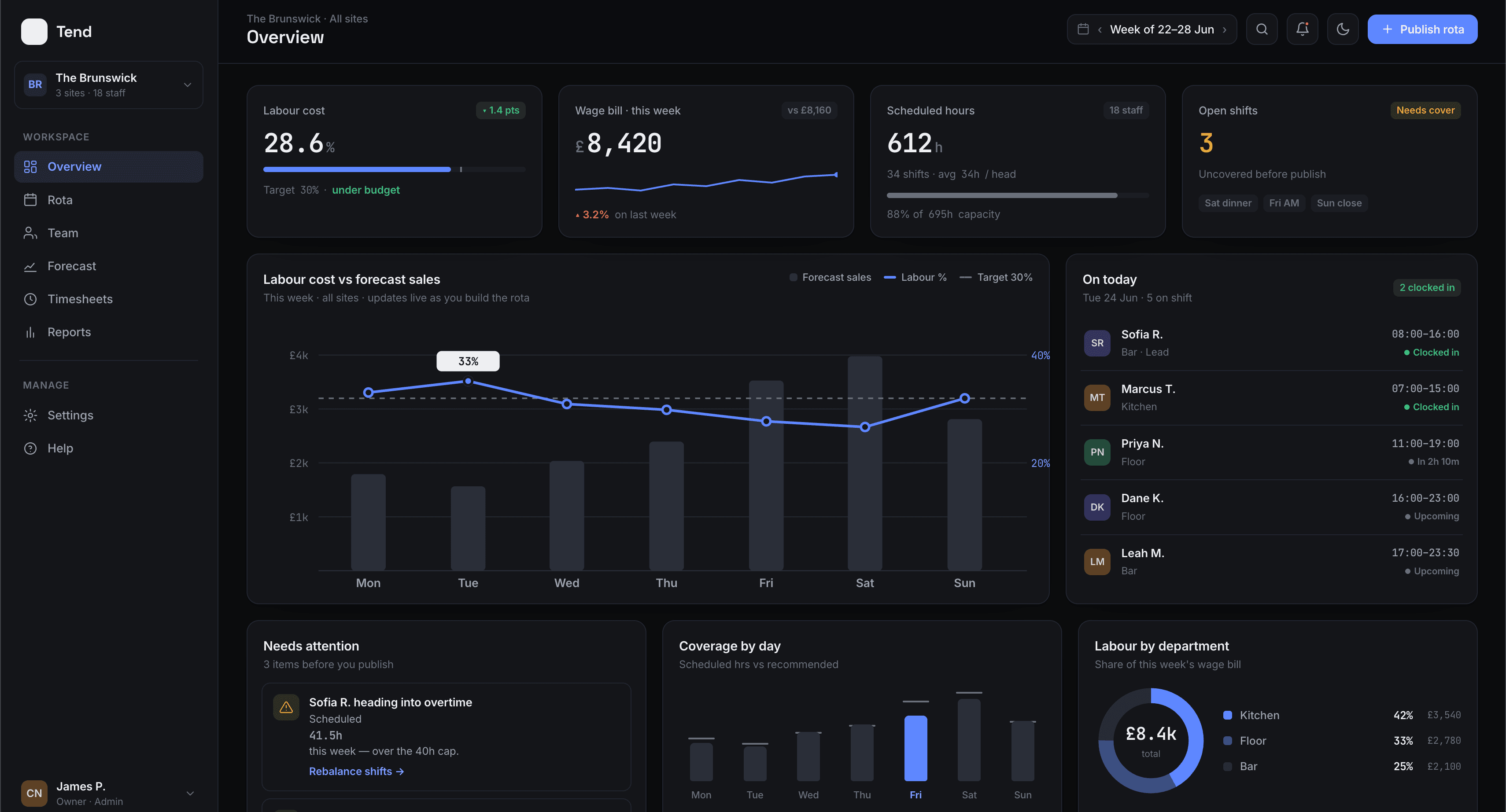The image size is (1506, 812).
Task: Click the Settings gear icon
Action: (x=30, y=415)
